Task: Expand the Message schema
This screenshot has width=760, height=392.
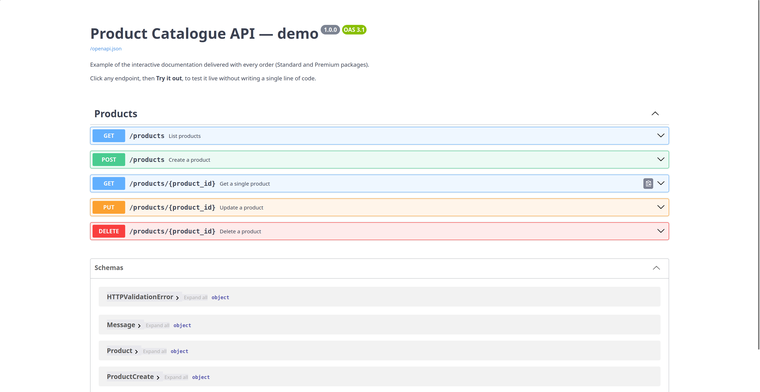Action: pos(124,325)
